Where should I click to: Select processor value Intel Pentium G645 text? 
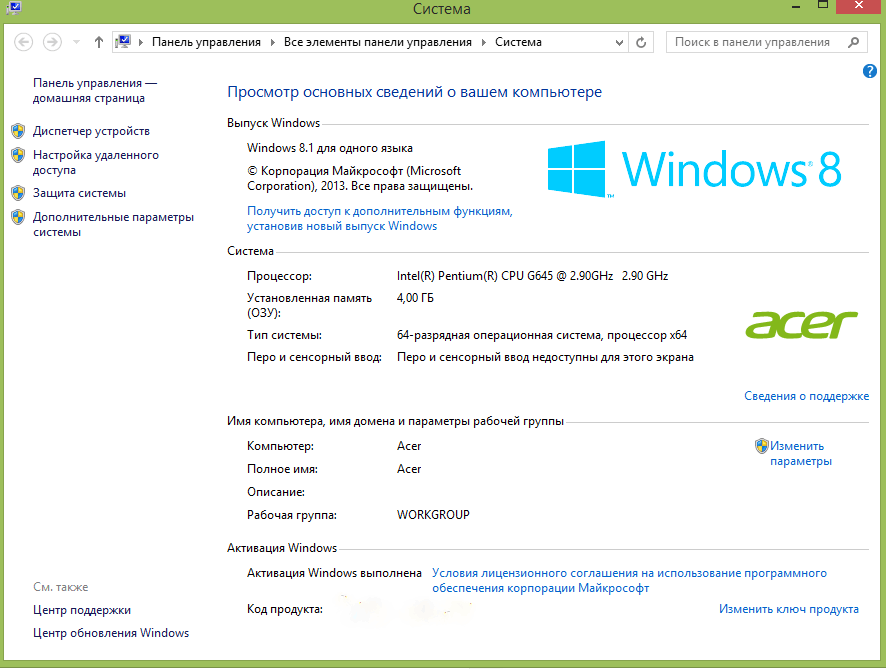532,276
